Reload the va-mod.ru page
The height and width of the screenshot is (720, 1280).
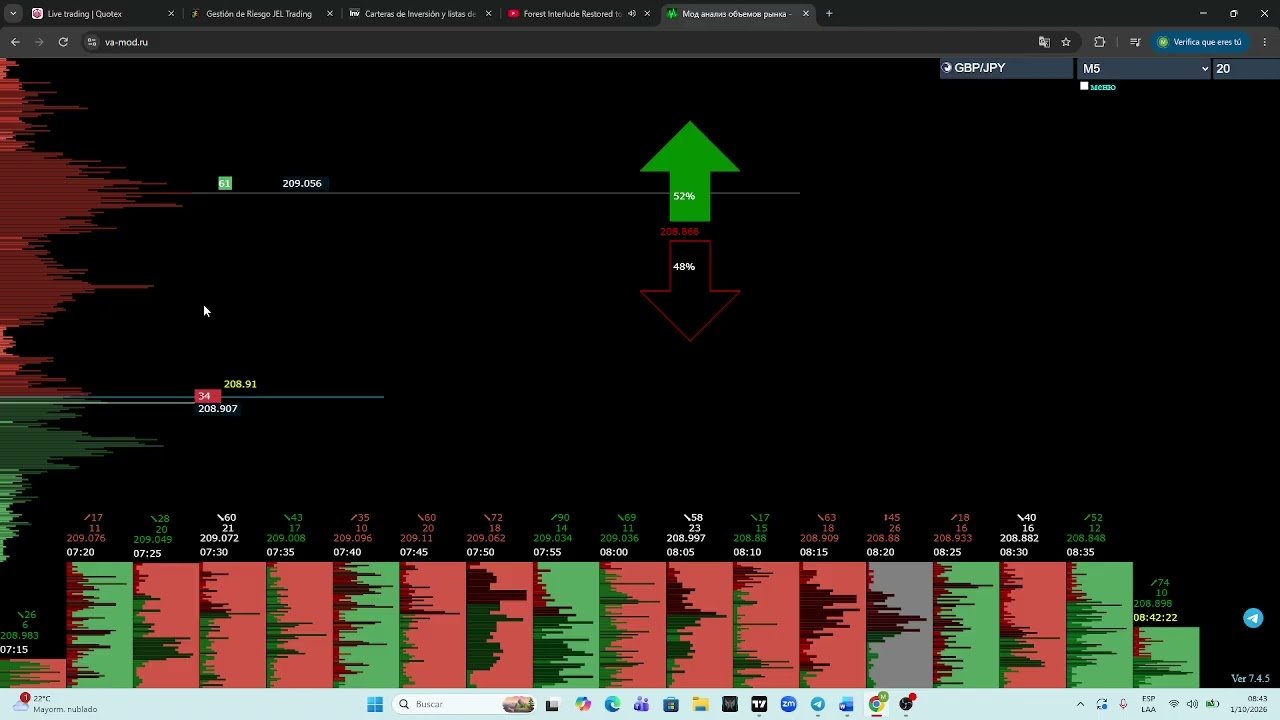click(x=63, y=42)
